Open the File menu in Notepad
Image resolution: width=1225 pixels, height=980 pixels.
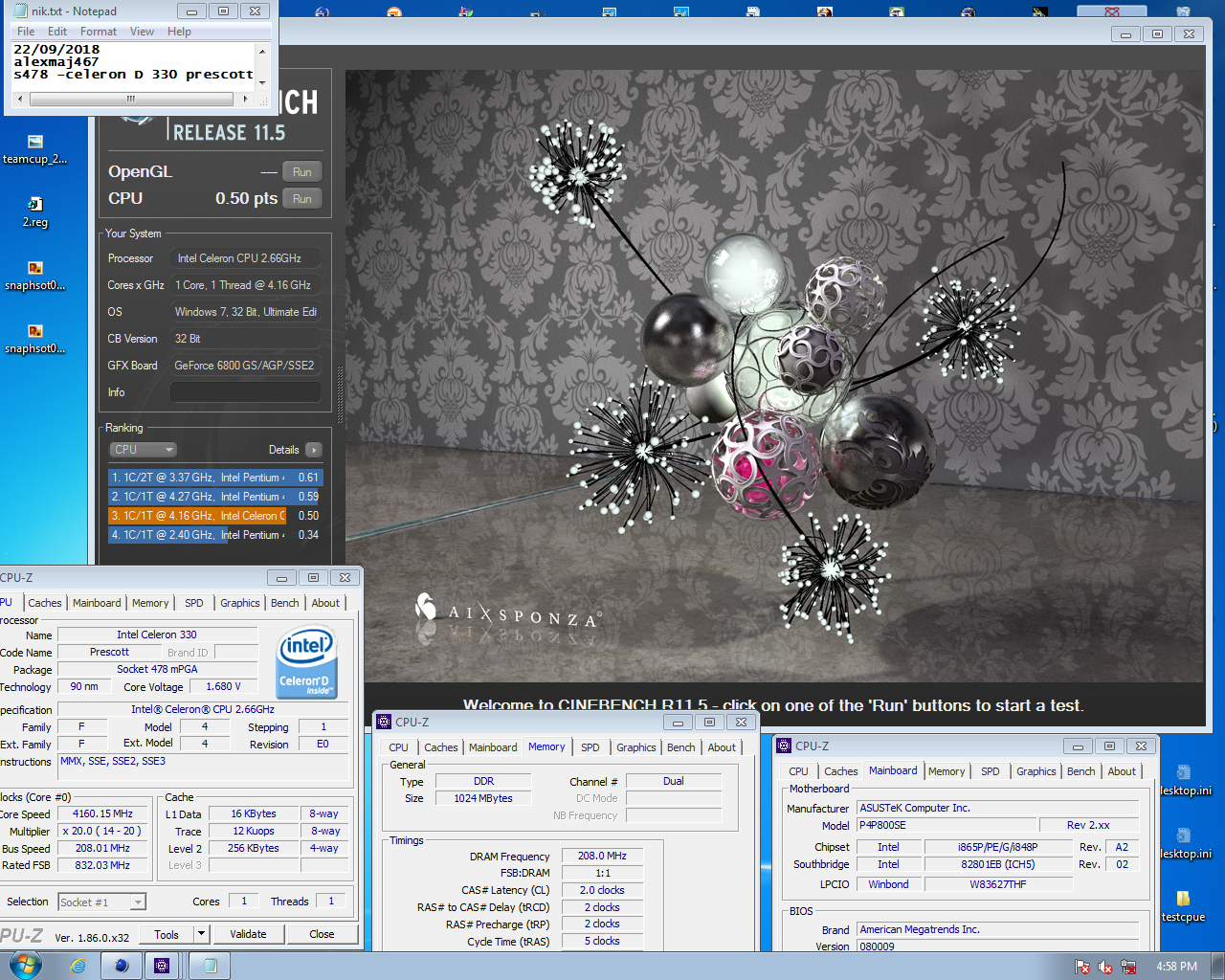point(26,32)
